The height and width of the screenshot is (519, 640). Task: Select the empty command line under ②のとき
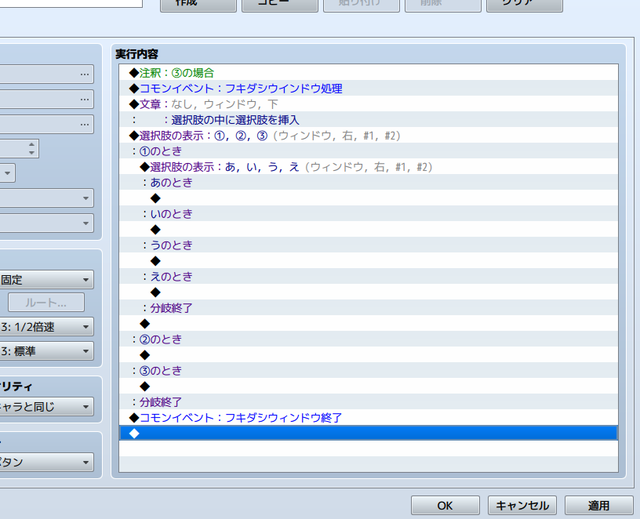pyautogui.click(x=369, y=355)
